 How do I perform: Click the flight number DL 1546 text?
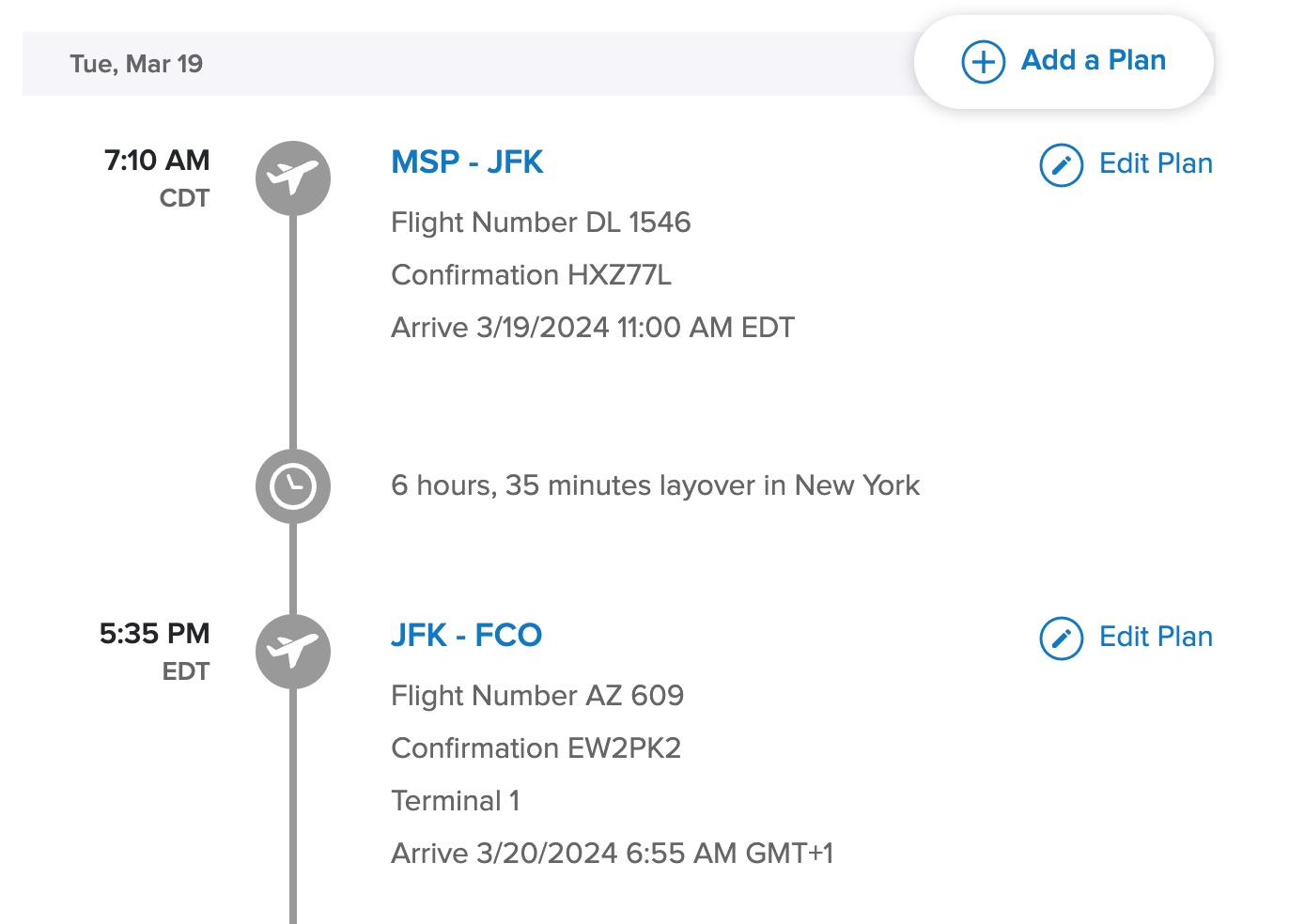541,223
